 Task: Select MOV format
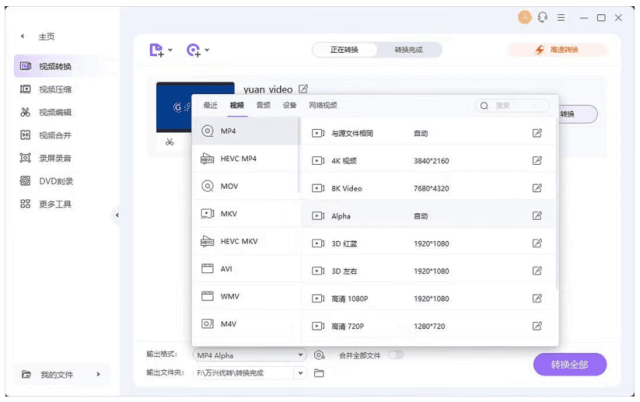click(x=246, y=186)
